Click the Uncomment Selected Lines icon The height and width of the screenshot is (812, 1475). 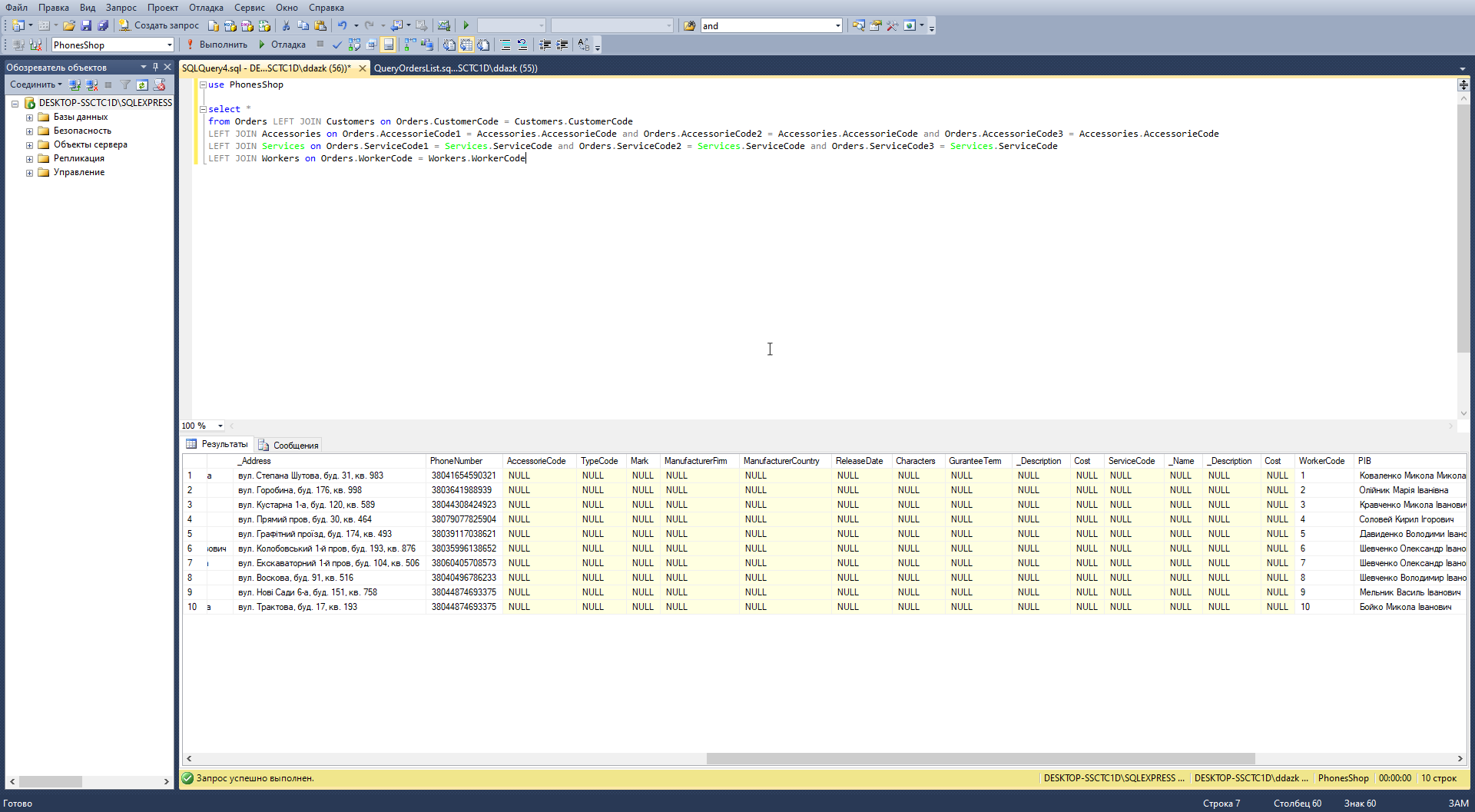(522, 45)
